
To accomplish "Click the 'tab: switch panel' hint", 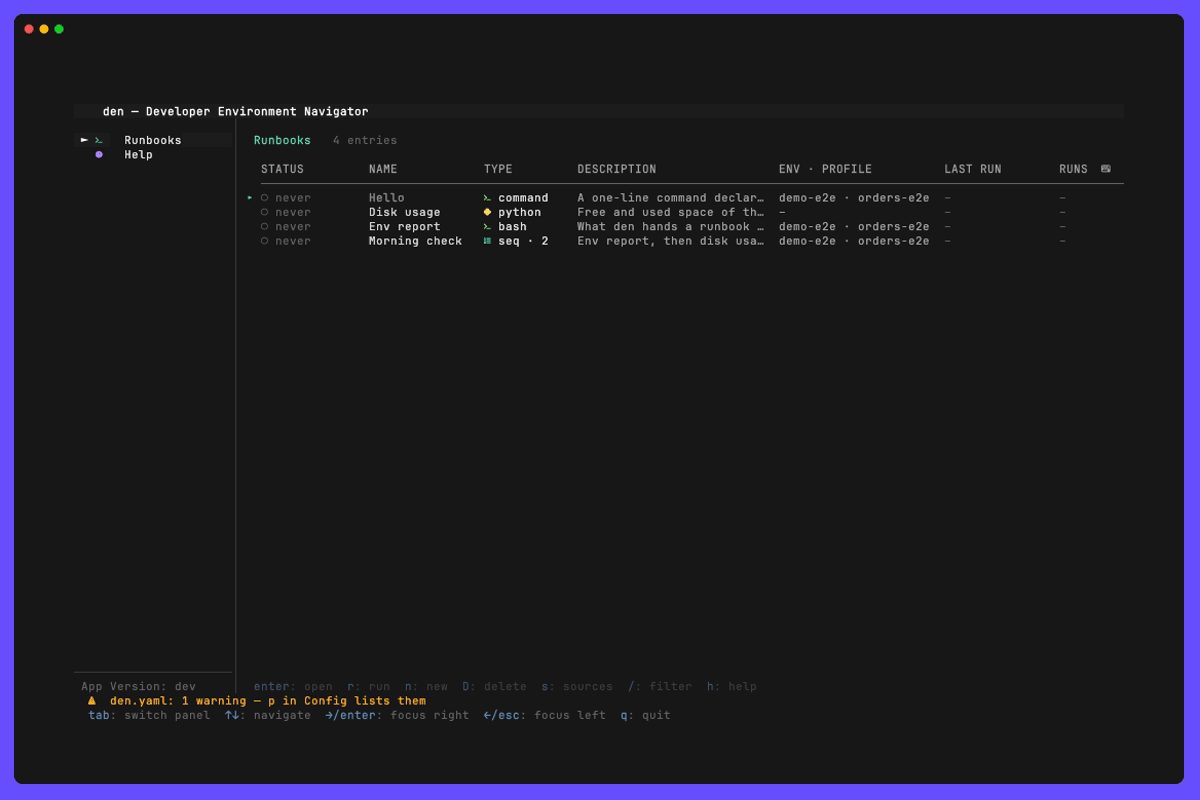I will [150, 715].
